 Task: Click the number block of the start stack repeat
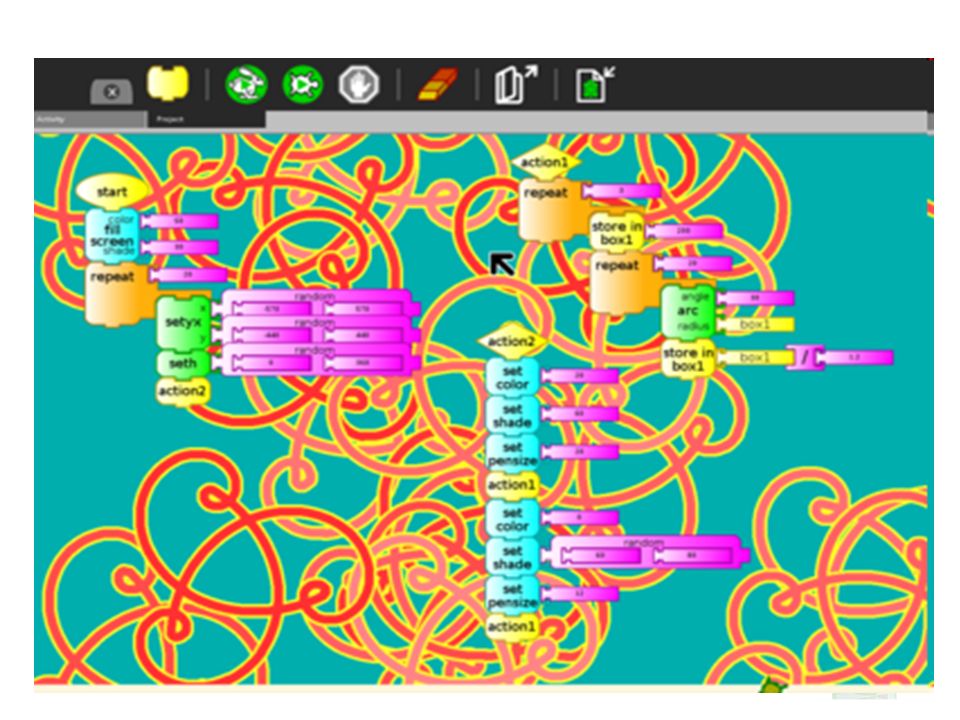(x=188, y=274)
